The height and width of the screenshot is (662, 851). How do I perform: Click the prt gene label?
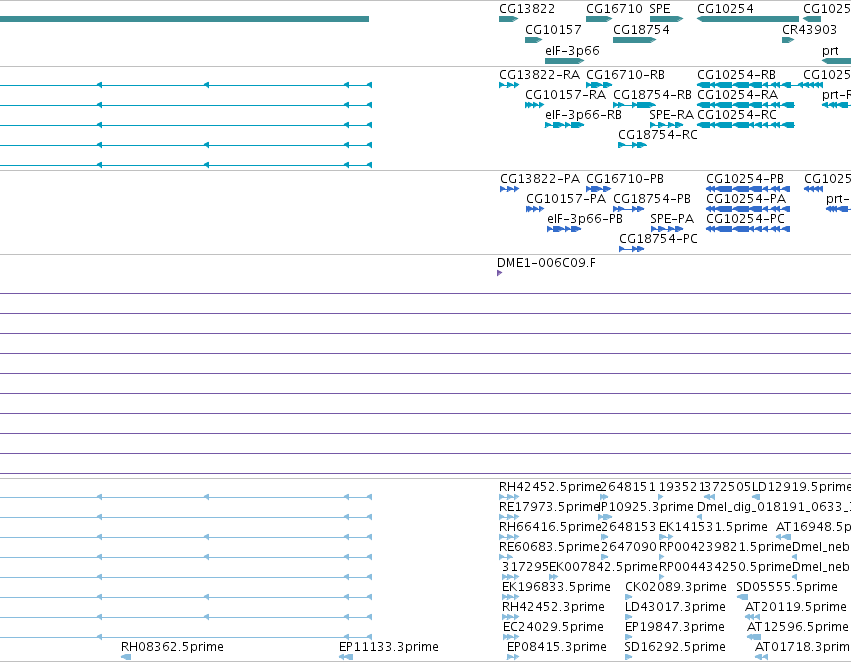[830, 50]
